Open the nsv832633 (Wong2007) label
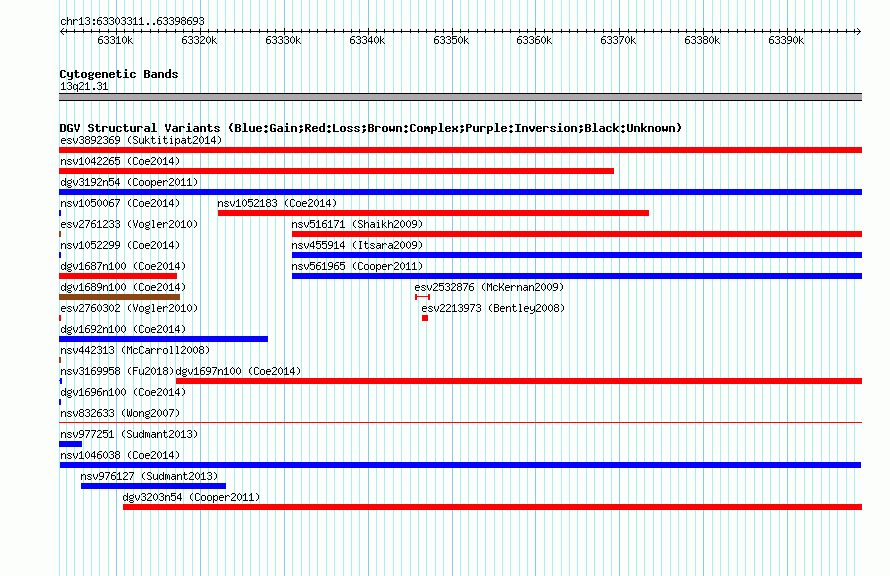This screenshot has width=890, height=576. coord(120,413)
